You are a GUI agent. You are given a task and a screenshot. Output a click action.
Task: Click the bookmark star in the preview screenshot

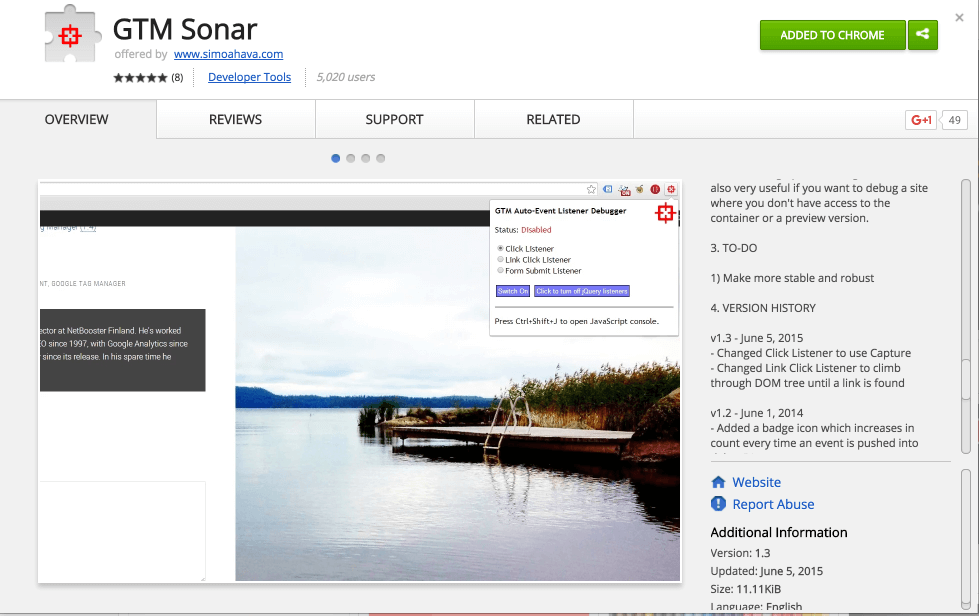[x=591, y=189]
